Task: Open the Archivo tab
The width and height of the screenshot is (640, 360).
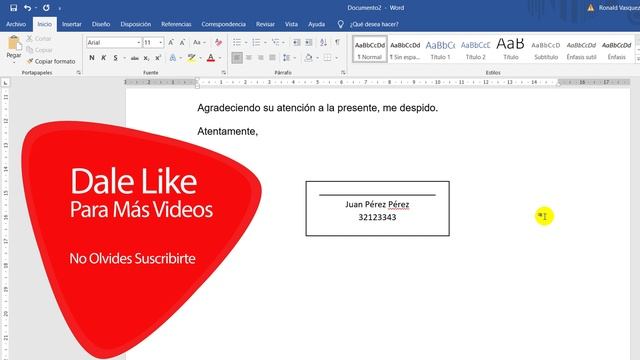Action: tap(16, 24)
